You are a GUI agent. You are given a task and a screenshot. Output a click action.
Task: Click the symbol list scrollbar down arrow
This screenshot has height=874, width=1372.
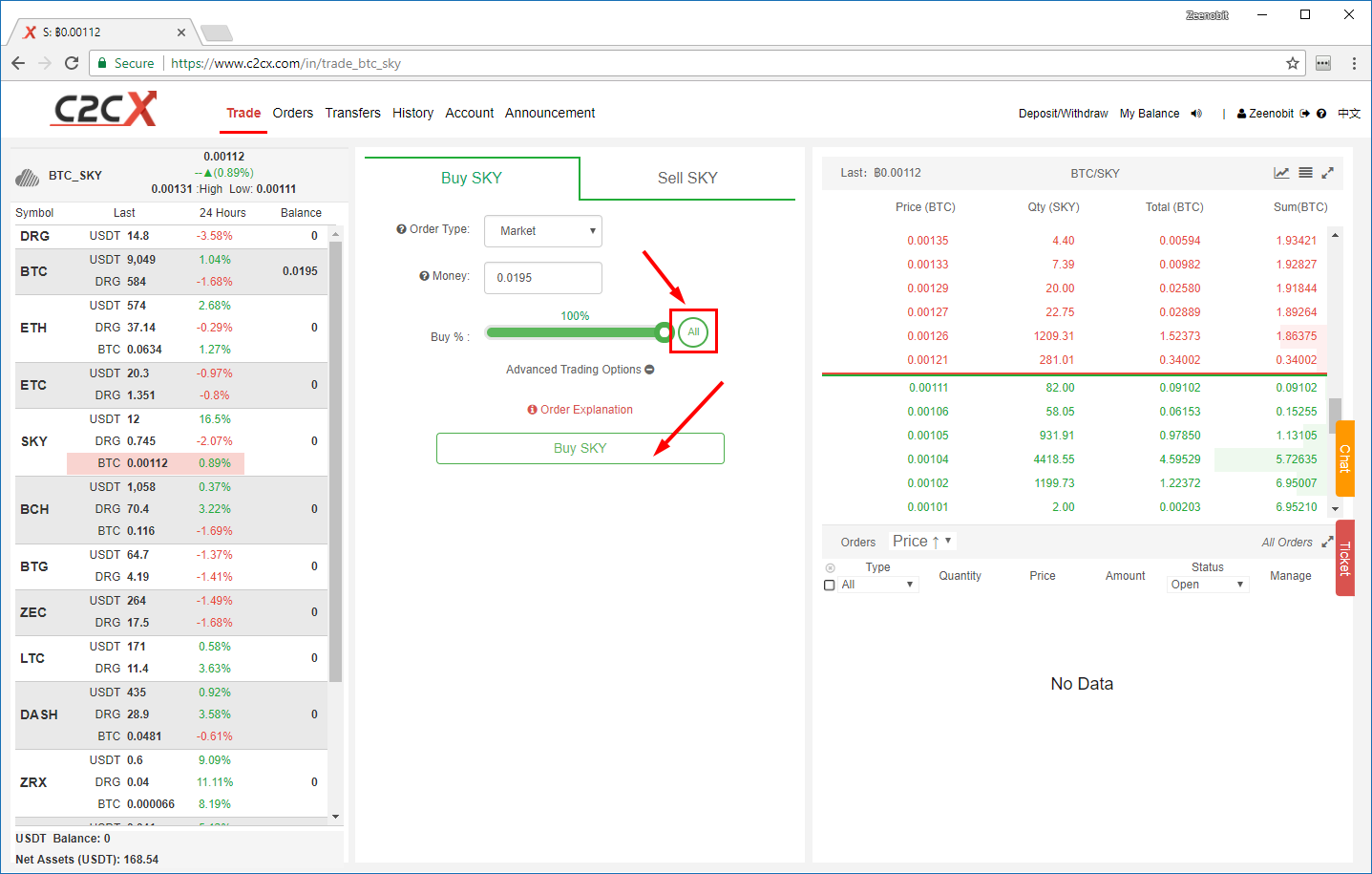point(335,817)
